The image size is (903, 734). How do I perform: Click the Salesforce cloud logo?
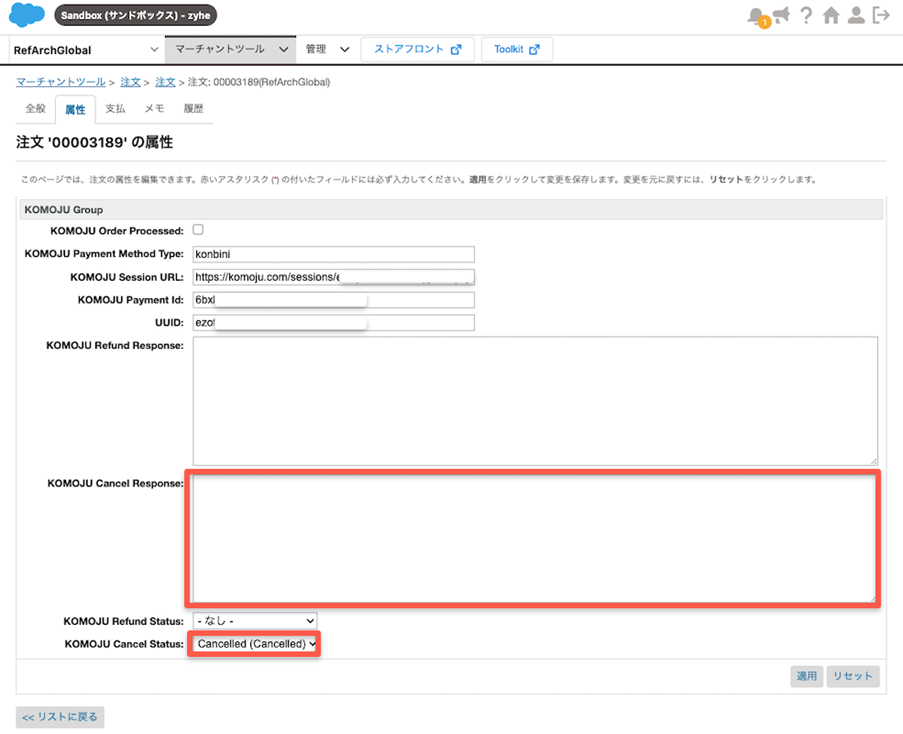(x=26, y=15)
